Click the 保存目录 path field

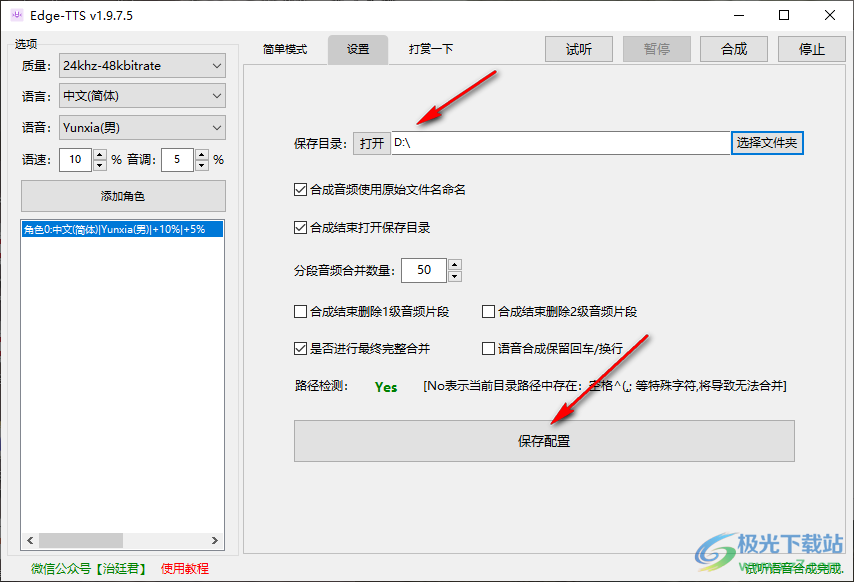(560, 143)
